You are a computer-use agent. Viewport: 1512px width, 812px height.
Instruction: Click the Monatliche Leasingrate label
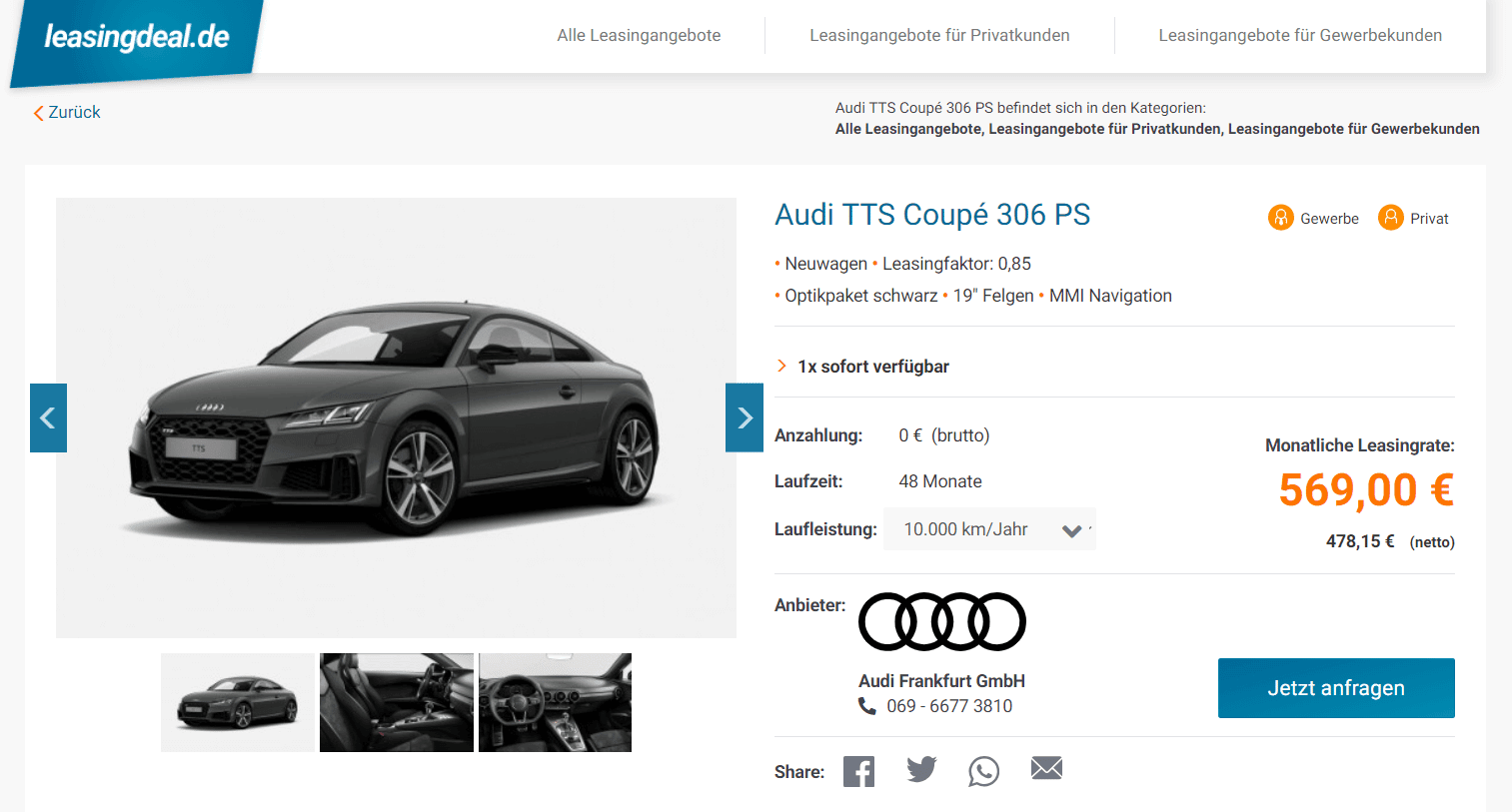click(1360, 445)
